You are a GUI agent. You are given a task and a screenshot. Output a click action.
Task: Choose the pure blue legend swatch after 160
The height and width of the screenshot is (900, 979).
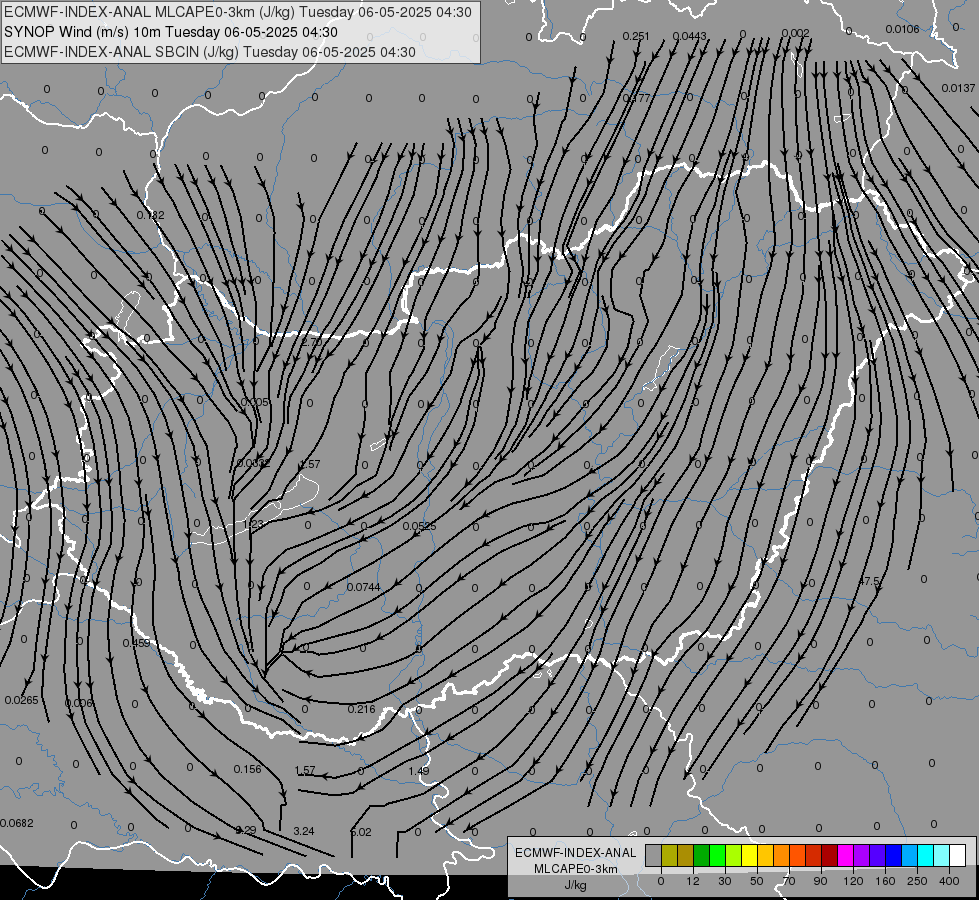click(894, 855)
